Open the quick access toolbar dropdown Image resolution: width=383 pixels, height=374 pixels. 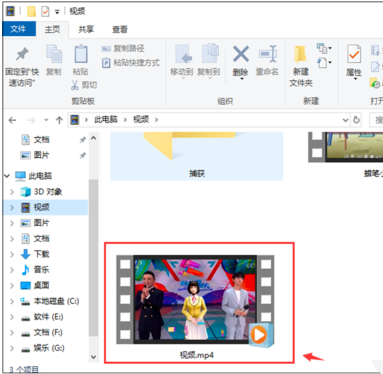pos(57,12)
